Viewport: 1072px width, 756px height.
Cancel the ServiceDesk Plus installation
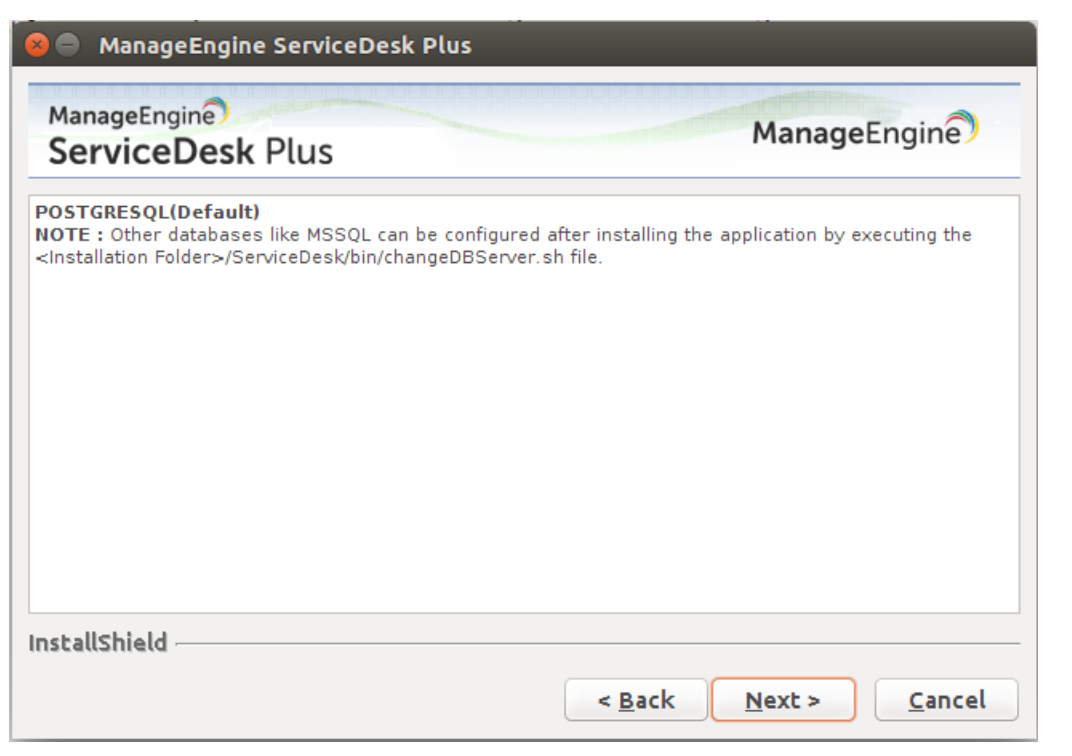point(946,700)
